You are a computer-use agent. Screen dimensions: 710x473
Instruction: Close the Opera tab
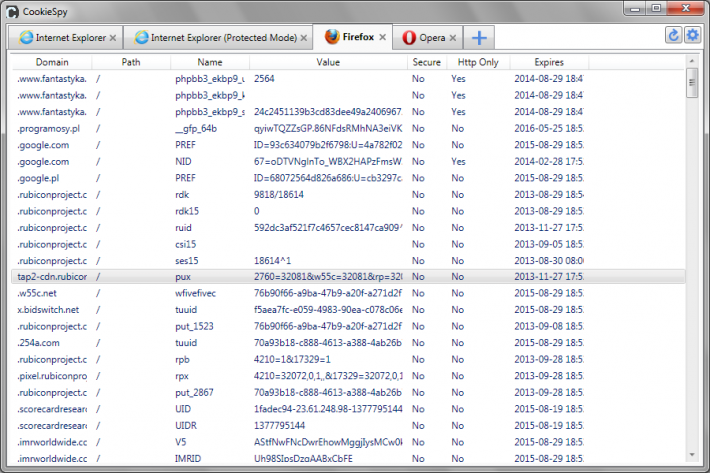[453, 38]
